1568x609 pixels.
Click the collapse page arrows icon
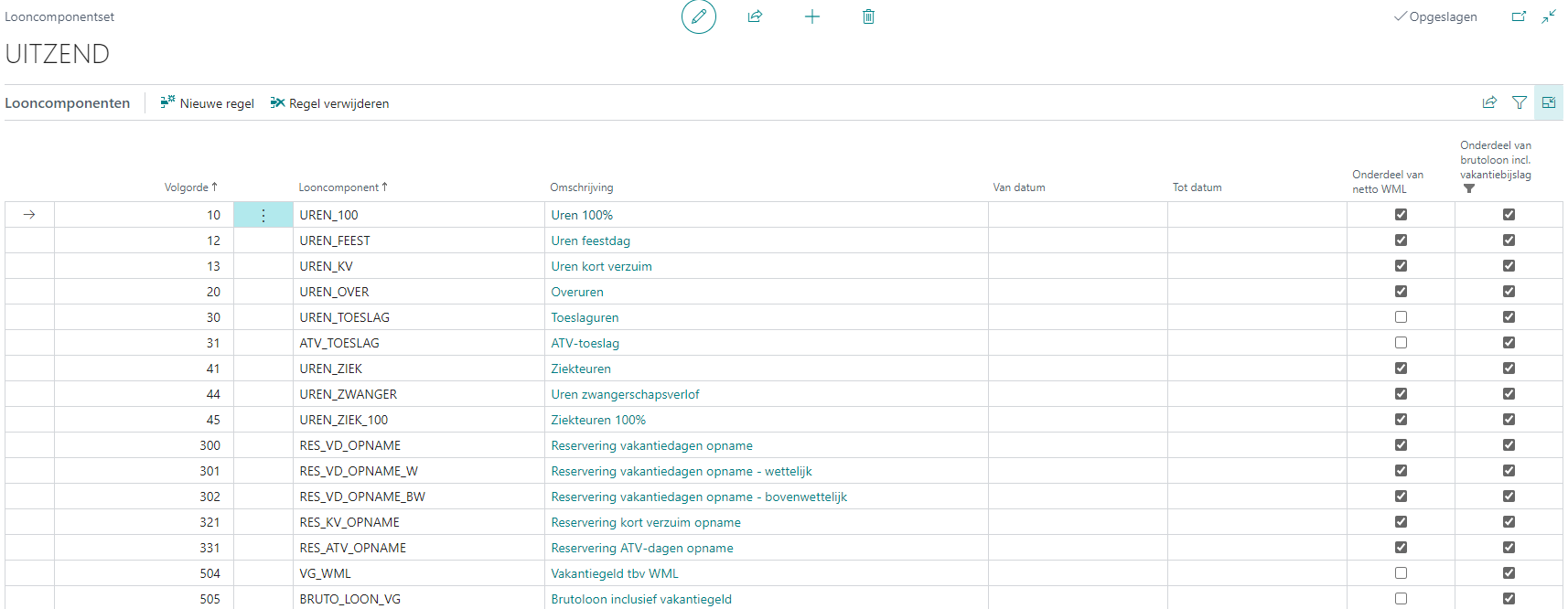[x=1548, y=16]
